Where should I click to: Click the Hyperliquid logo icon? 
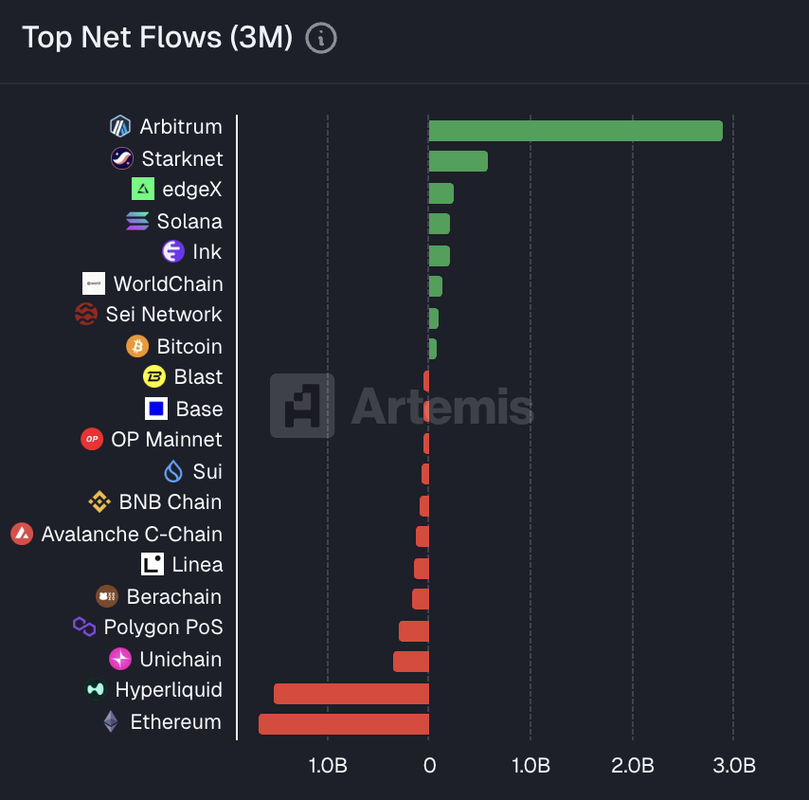(96, 690)
